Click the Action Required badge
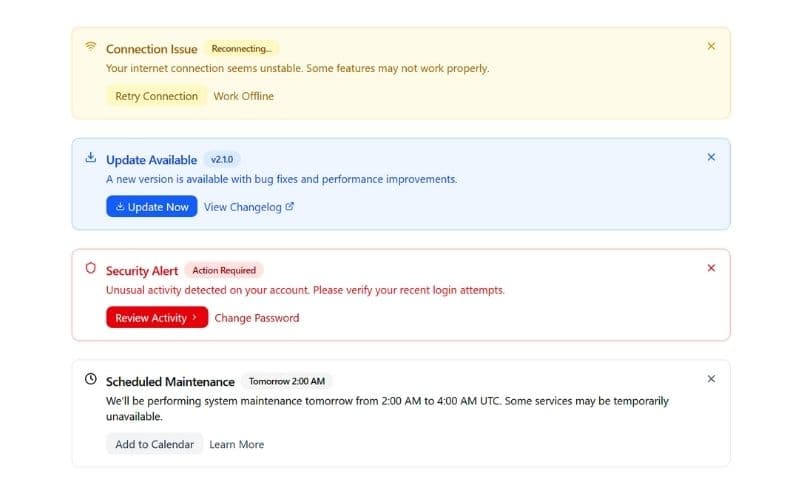Screen dimensions: 800x500 click(x=224, y=270)
